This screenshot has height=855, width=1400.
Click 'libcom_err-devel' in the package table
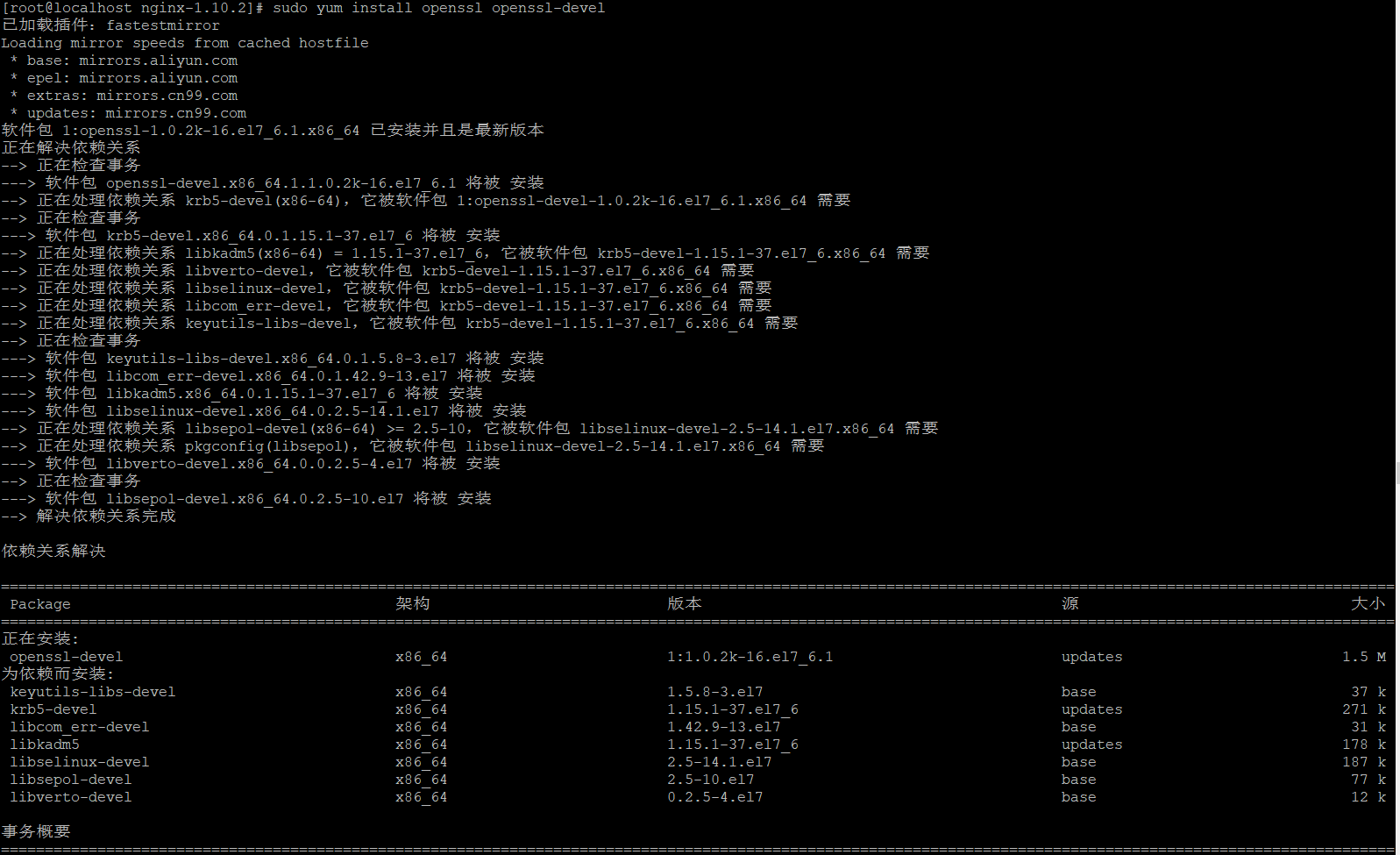(80, 727)
